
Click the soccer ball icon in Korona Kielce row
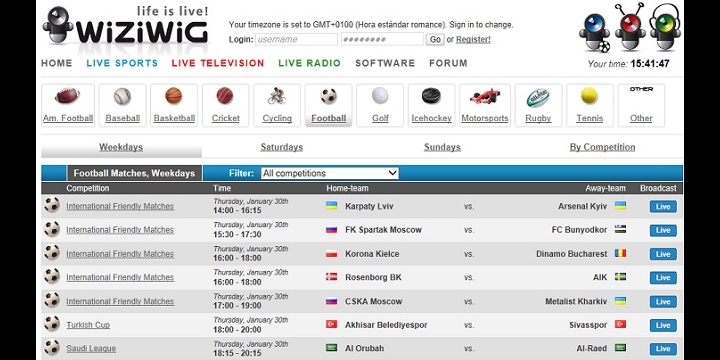(x=52, y=253)
